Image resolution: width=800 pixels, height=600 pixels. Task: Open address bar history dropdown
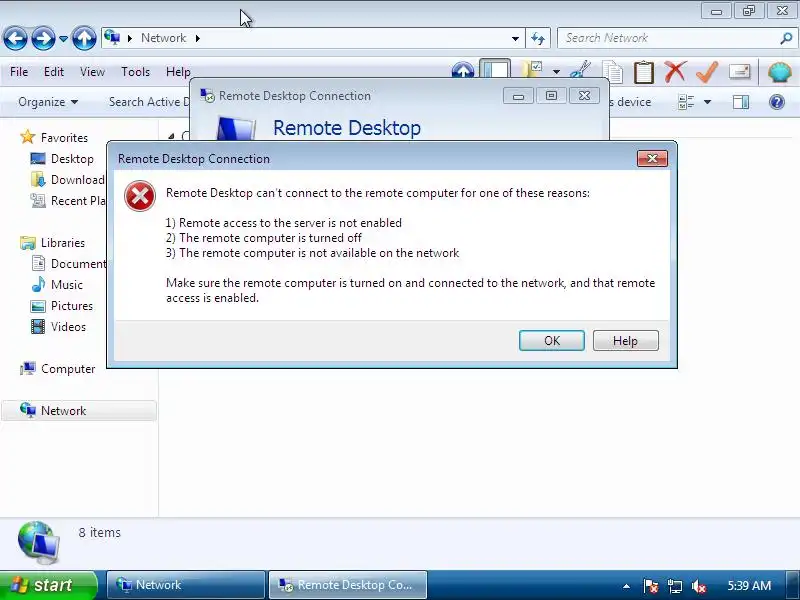515,38
